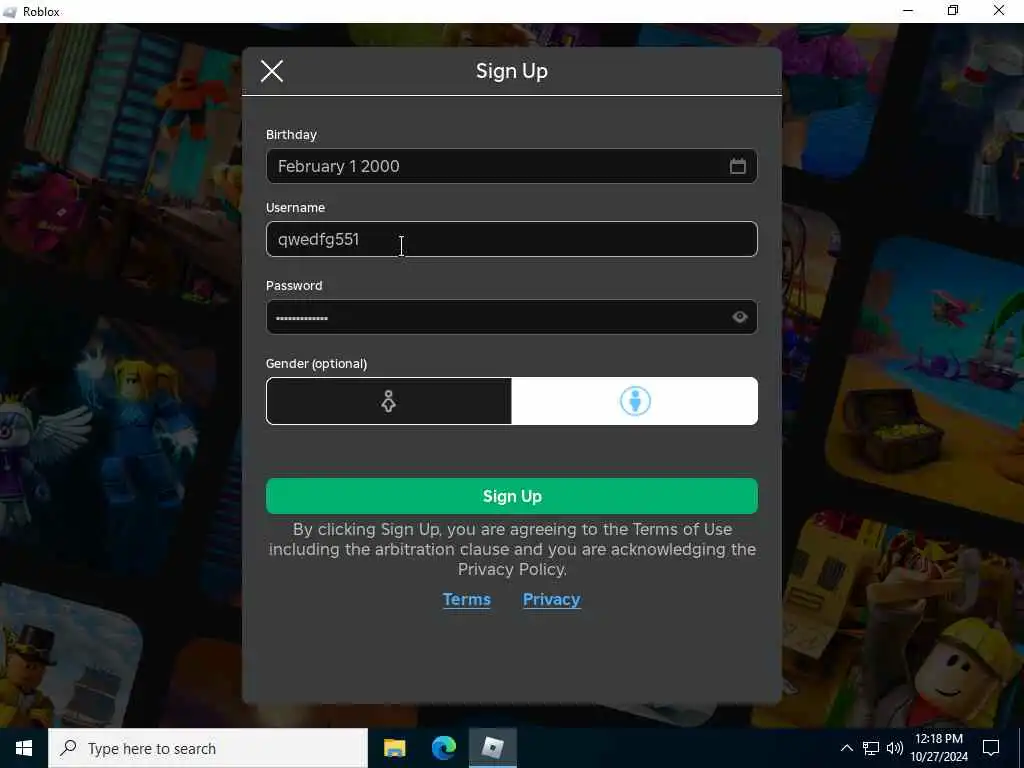The width and height of the screenshot is (1024, 768).
Task: Click the Birthday label text
Action: pos(291,135)
